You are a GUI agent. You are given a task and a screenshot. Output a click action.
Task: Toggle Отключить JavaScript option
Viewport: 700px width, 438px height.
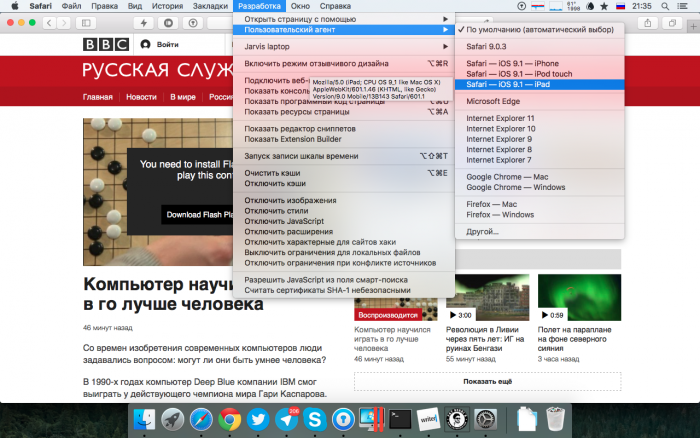pyautogui.click(x=292, y=222)
